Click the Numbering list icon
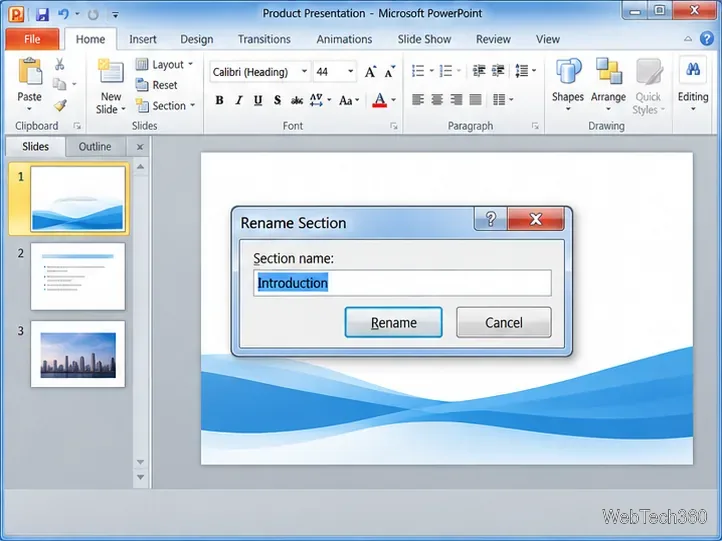722x541 pixels. (x=446, y=71)
